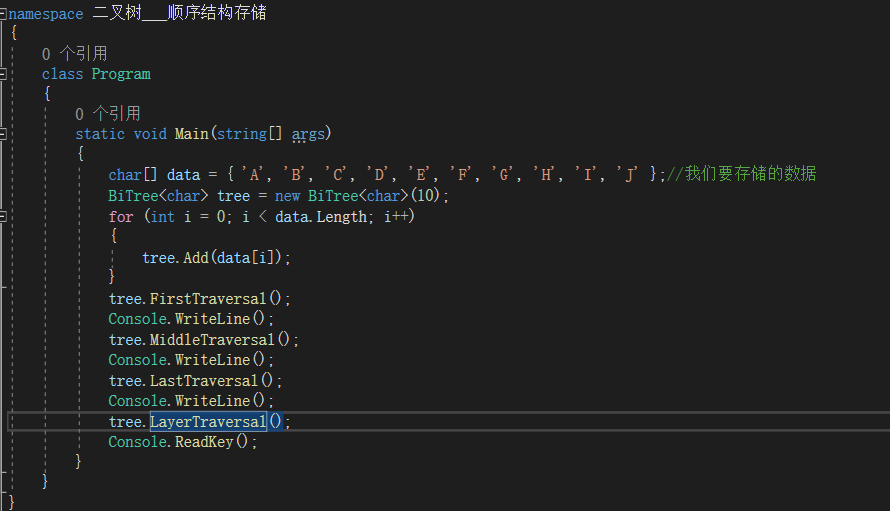890x511 pixels.
Task: Collapse the Main method block
Action: point(4,134)
